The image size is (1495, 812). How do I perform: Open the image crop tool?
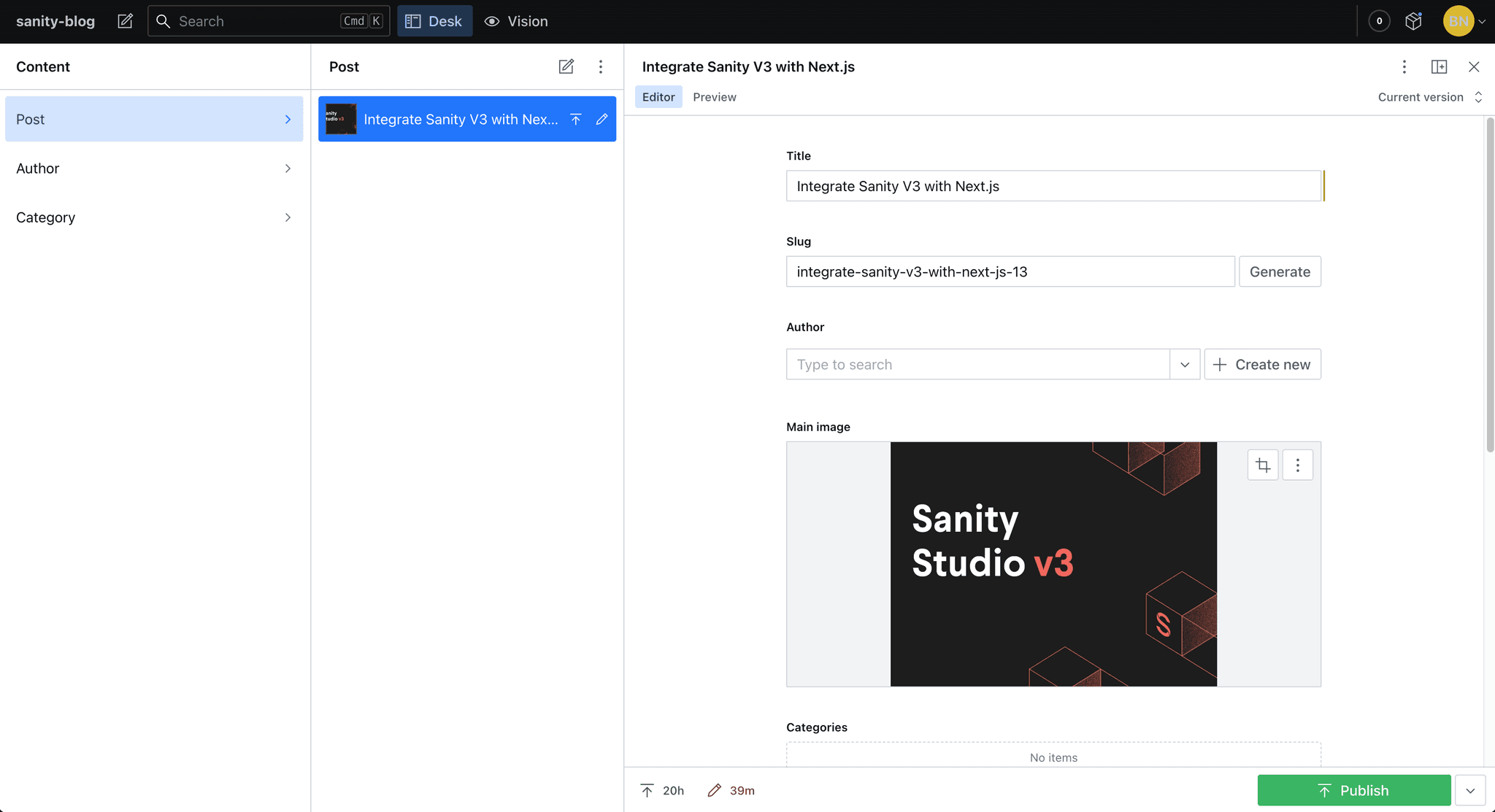pos(1263,465)
